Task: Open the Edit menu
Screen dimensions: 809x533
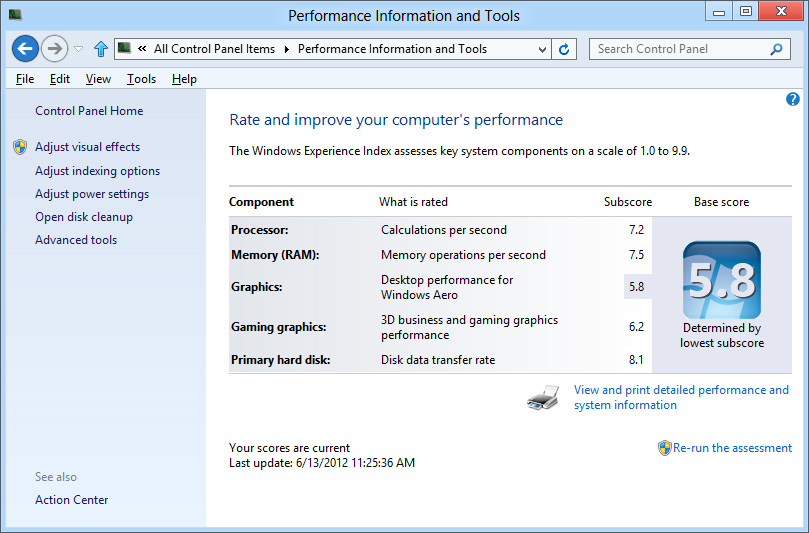Action: (60, 79)
